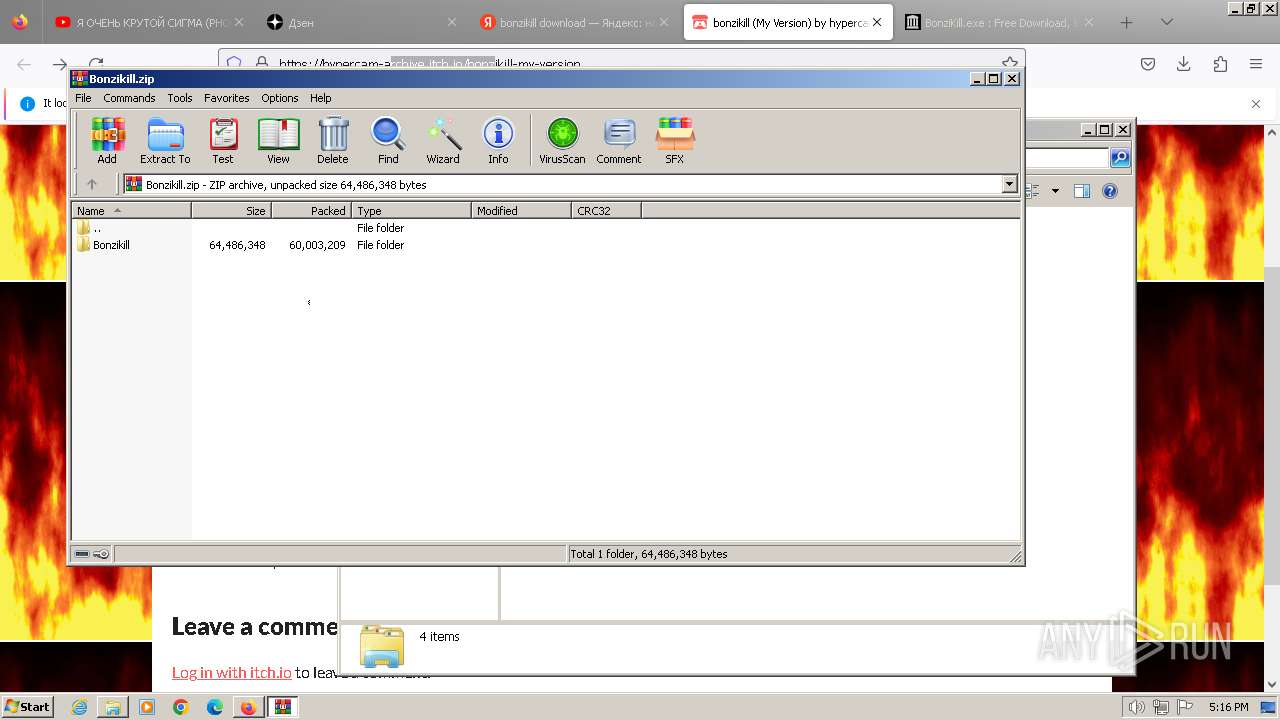The height and width of the screenshot is (720, 1280).
Task: Click Firefox back arrow
Action: [25, 64]
